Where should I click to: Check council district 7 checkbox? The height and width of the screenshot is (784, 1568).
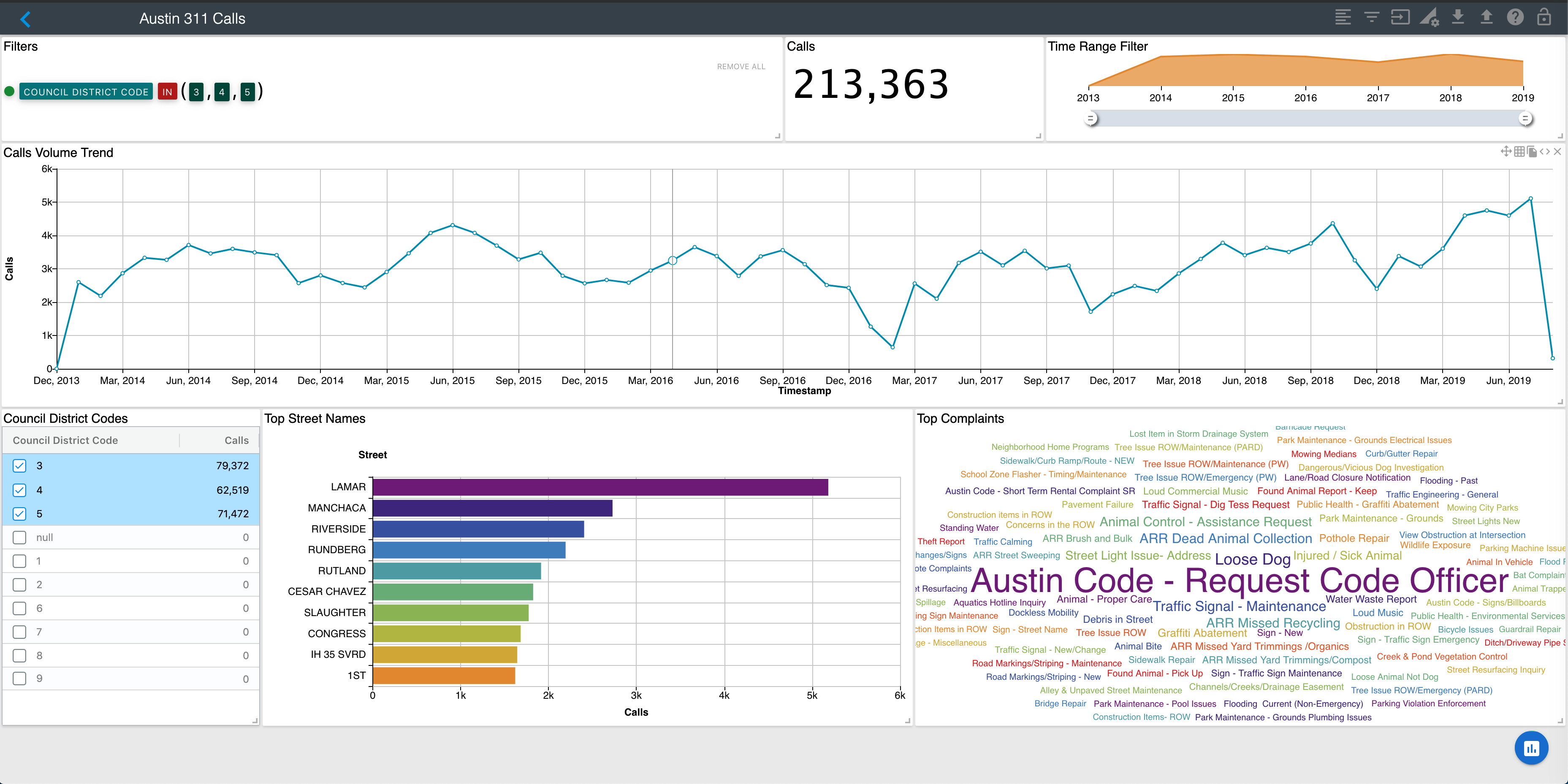coord(19,632)
